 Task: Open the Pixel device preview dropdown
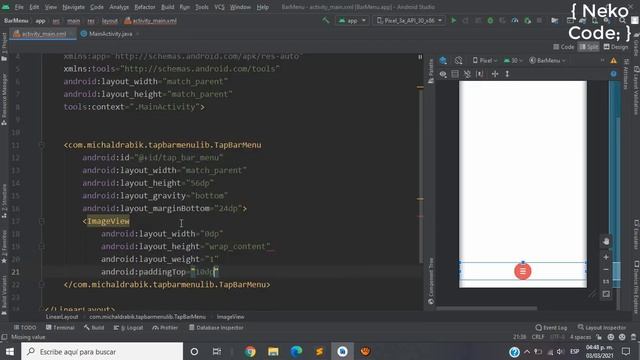tap(485, 60)
